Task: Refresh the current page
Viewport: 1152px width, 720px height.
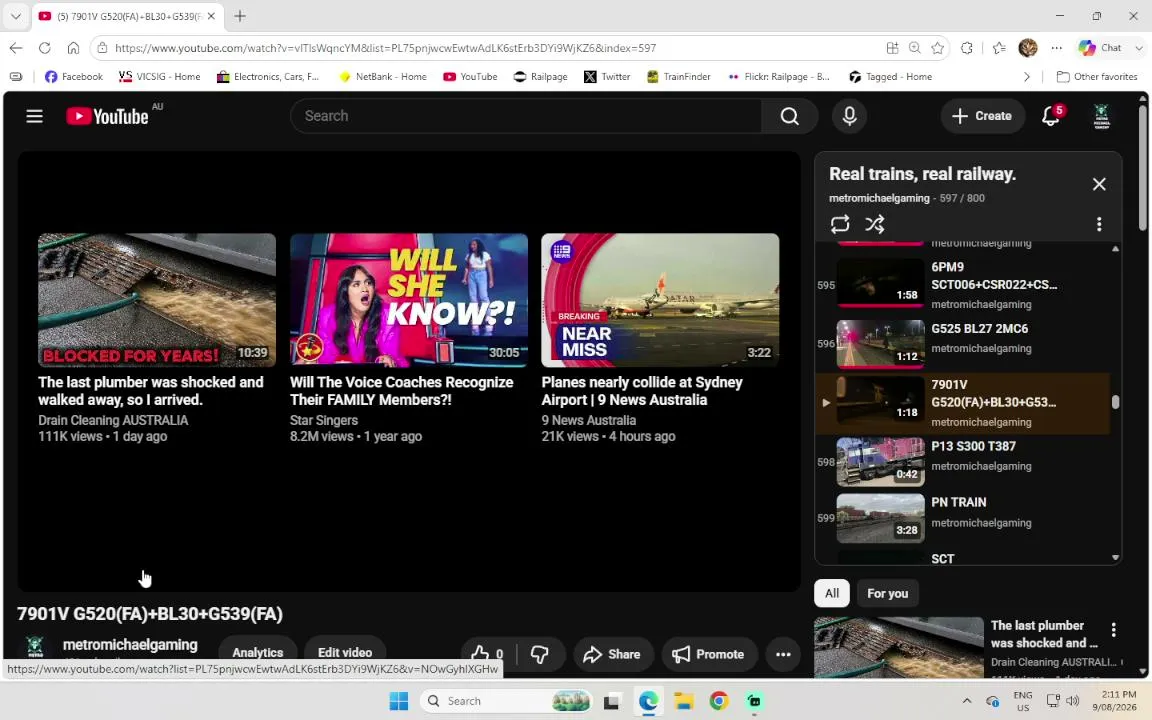Action: coord(45,48)
